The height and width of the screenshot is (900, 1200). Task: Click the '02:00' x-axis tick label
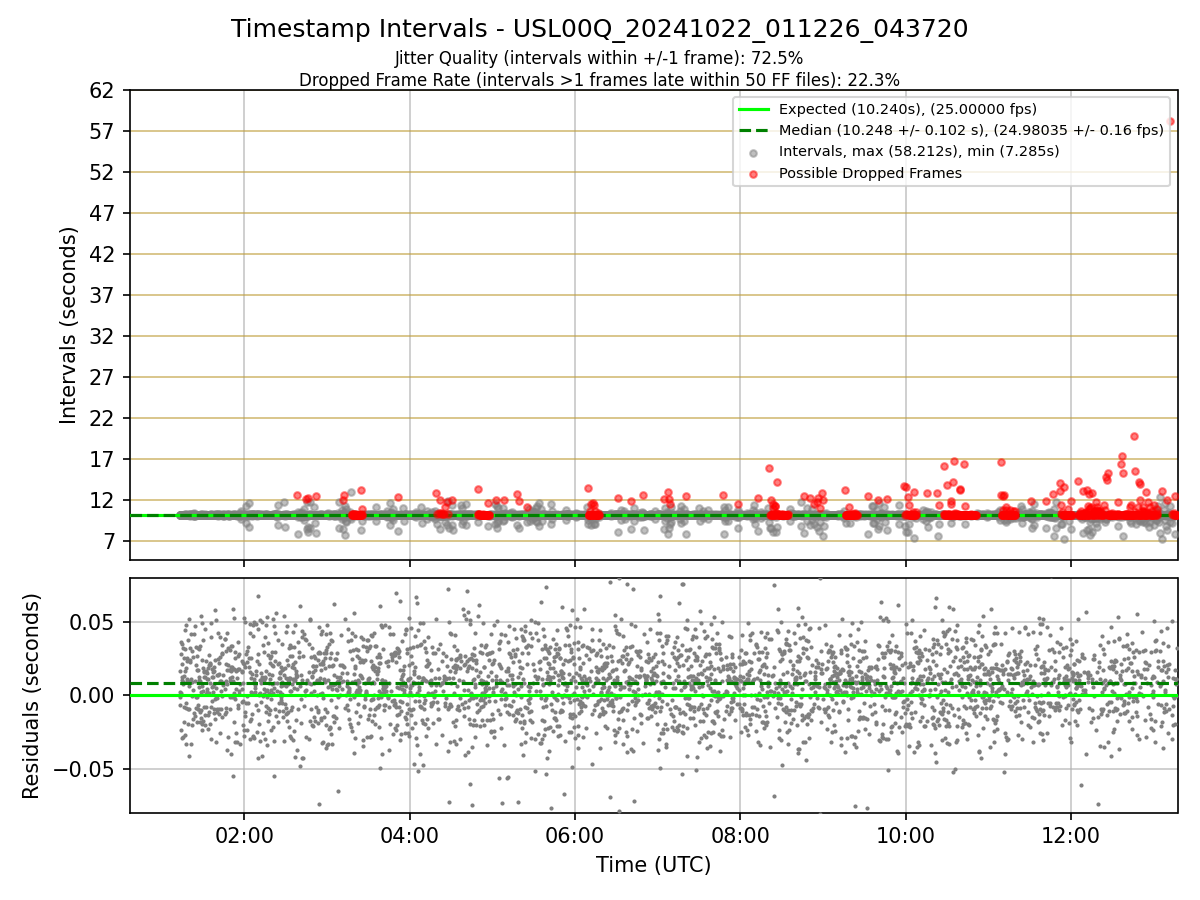[x=244, y=834]
